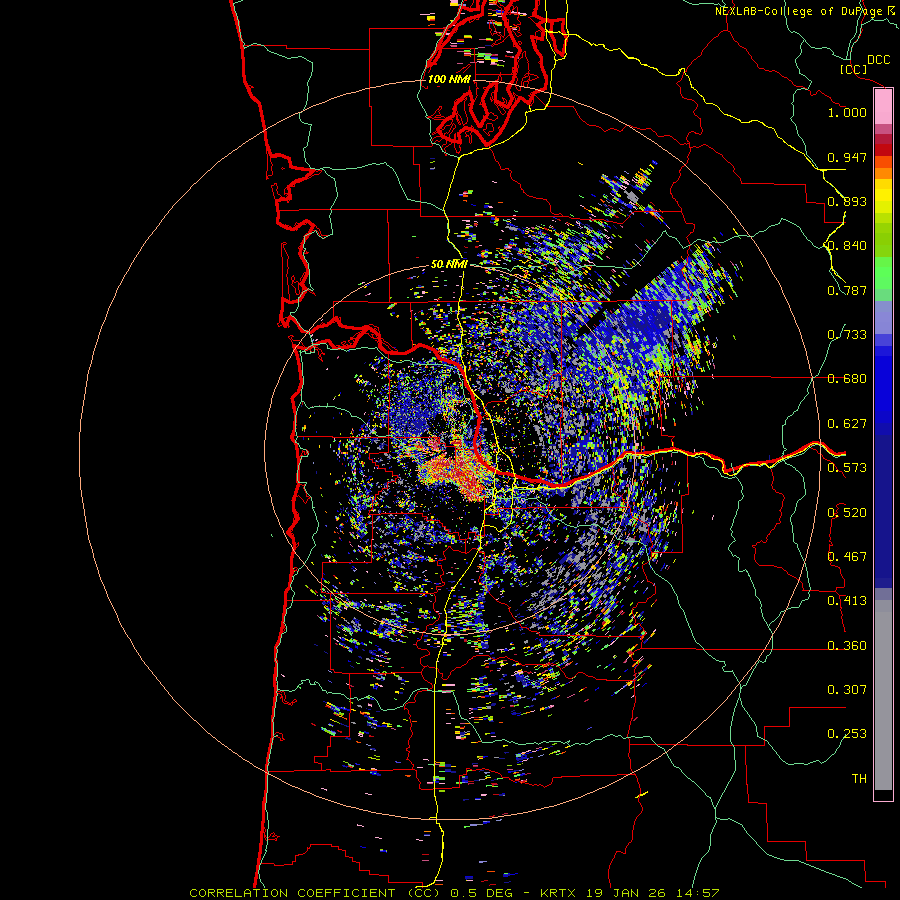Click the 0.413 scale value
This screenshot has width=900, height=900.
coord(847,601)
